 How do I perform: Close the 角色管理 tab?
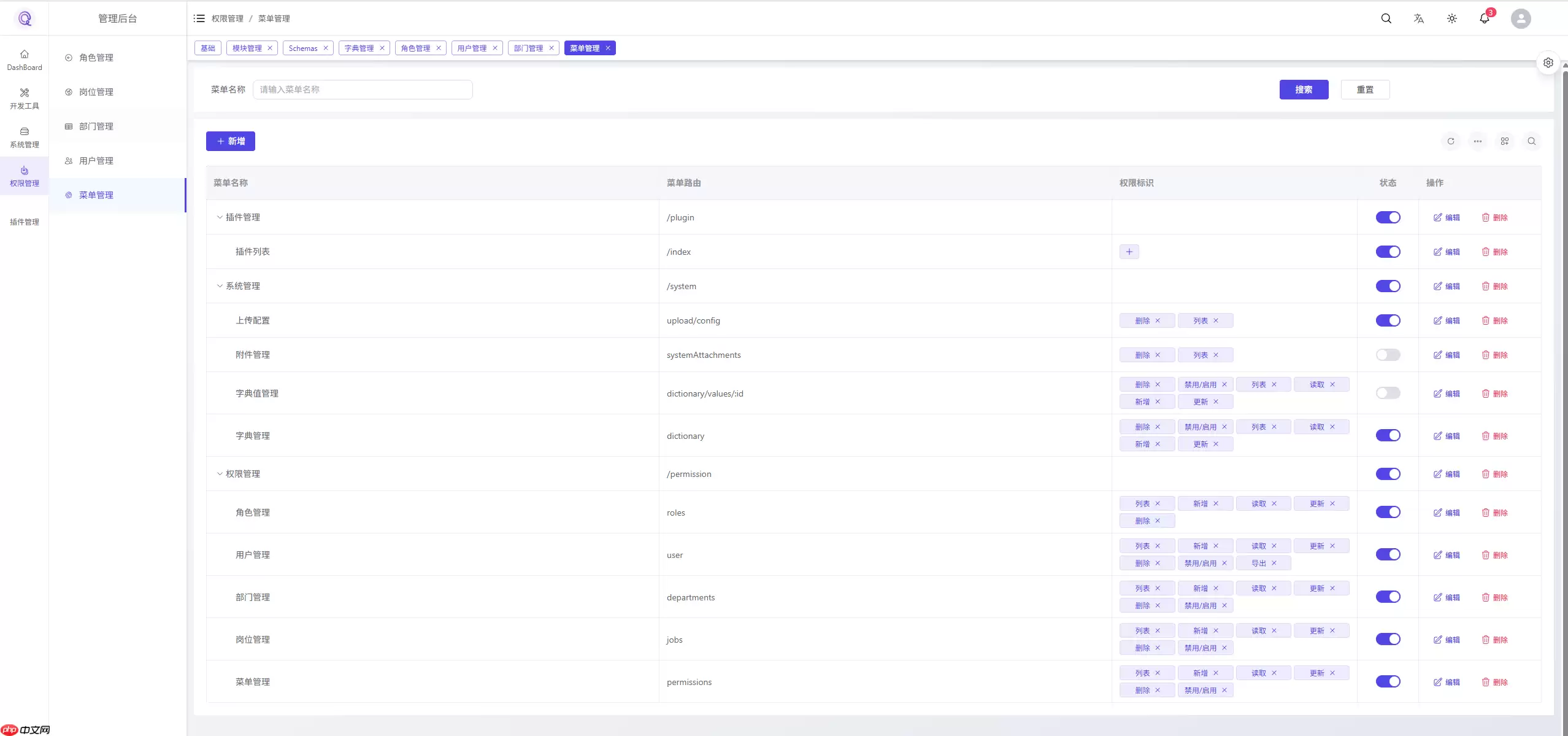439,48
